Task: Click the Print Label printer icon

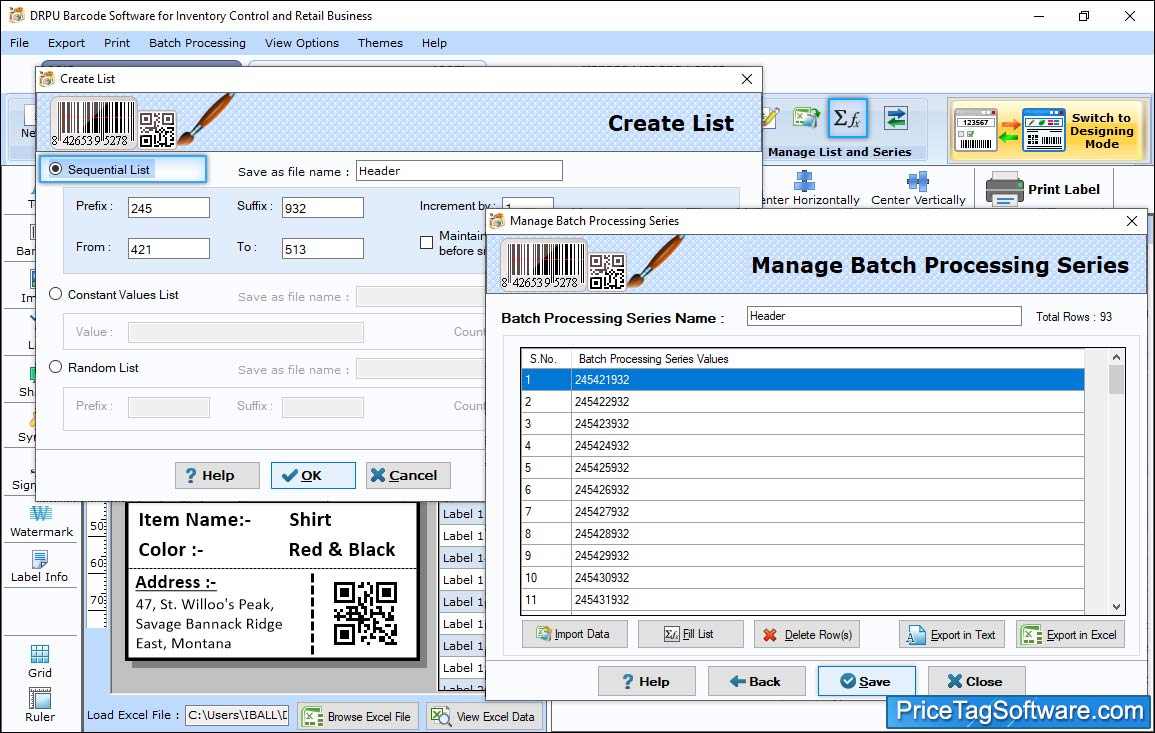Action: pos(1005,189)
